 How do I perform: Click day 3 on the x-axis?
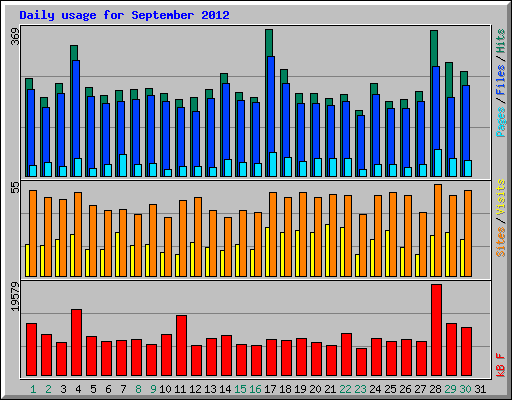pyautogui.click(x=63, y=389)
